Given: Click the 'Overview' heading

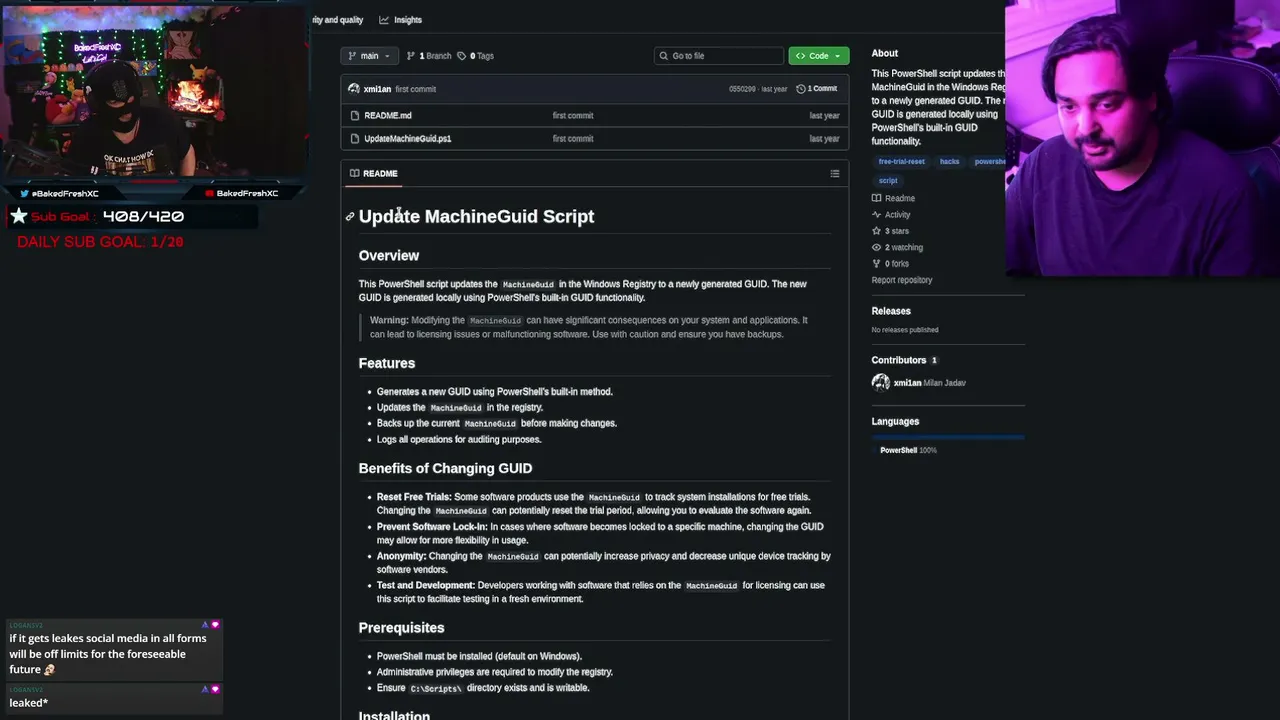Looking at the screenshot, I should point(389,256).
